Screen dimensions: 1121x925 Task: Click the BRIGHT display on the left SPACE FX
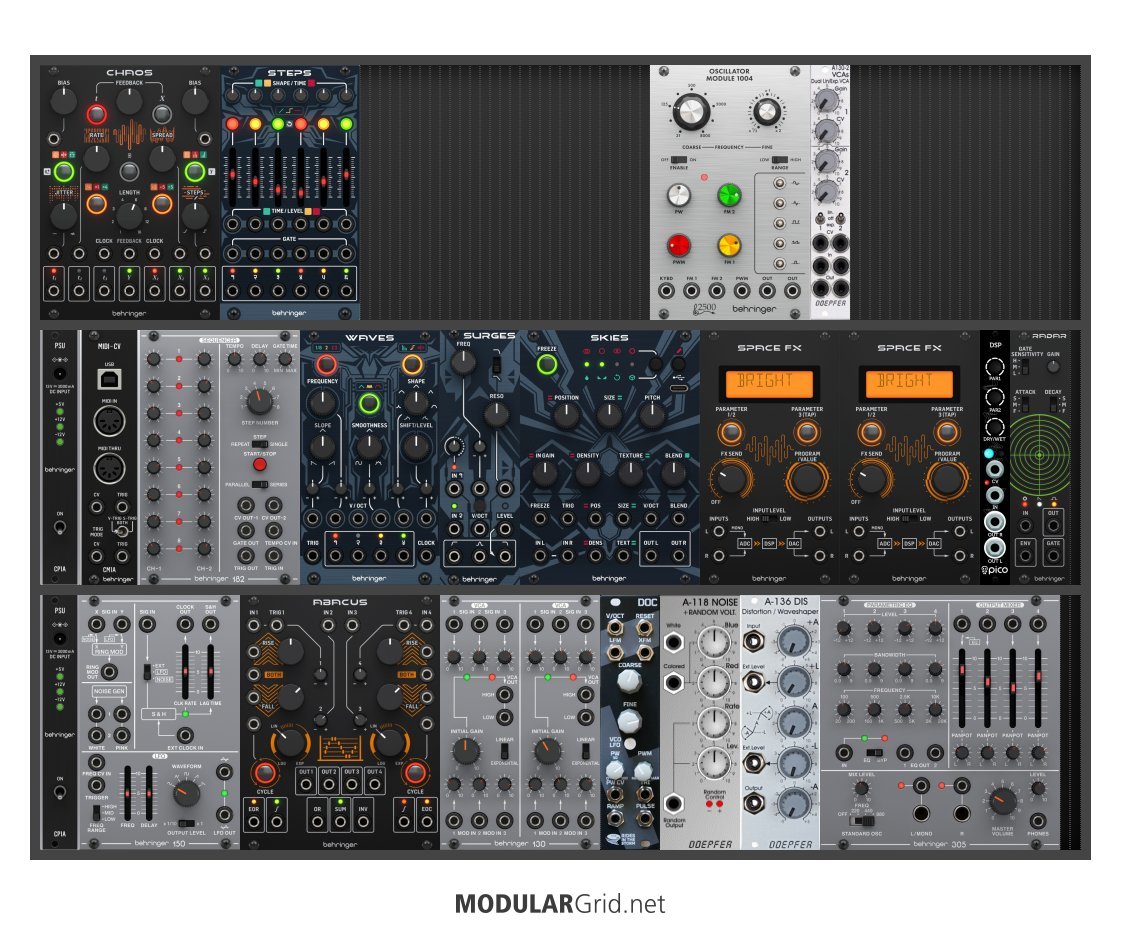point(769,382)
